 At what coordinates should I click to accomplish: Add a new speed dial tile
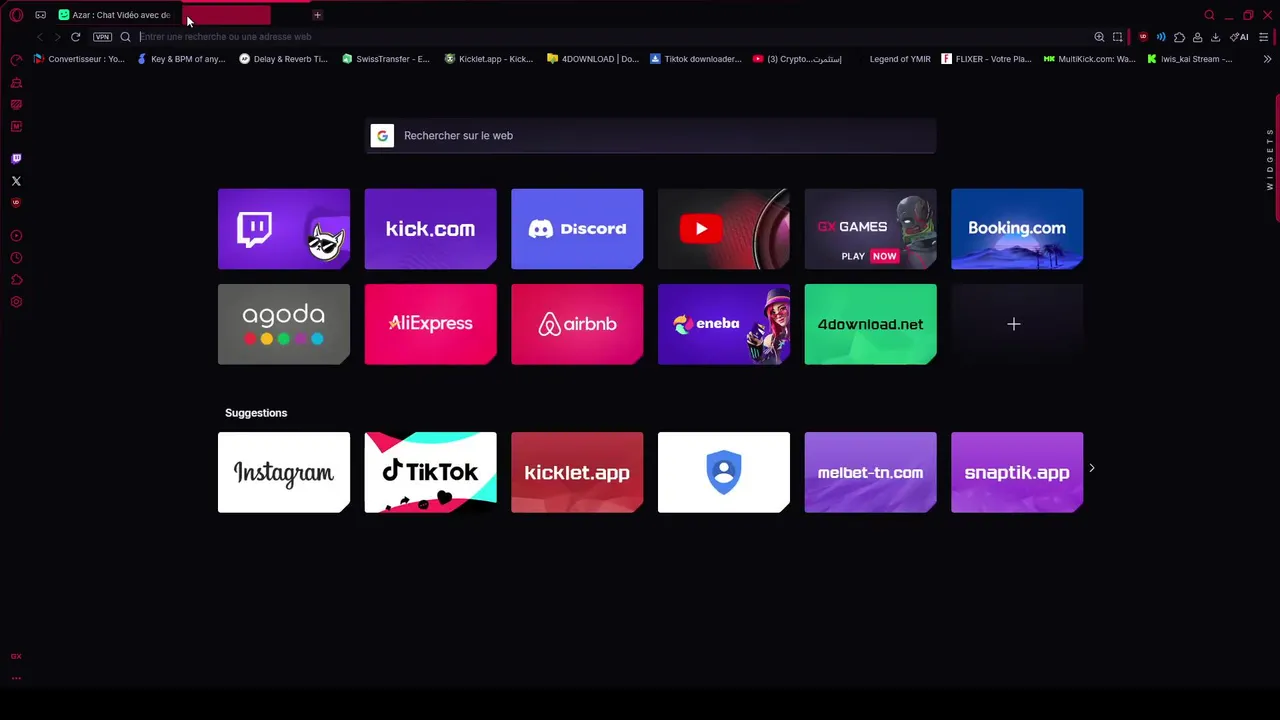click(1017, 324)
